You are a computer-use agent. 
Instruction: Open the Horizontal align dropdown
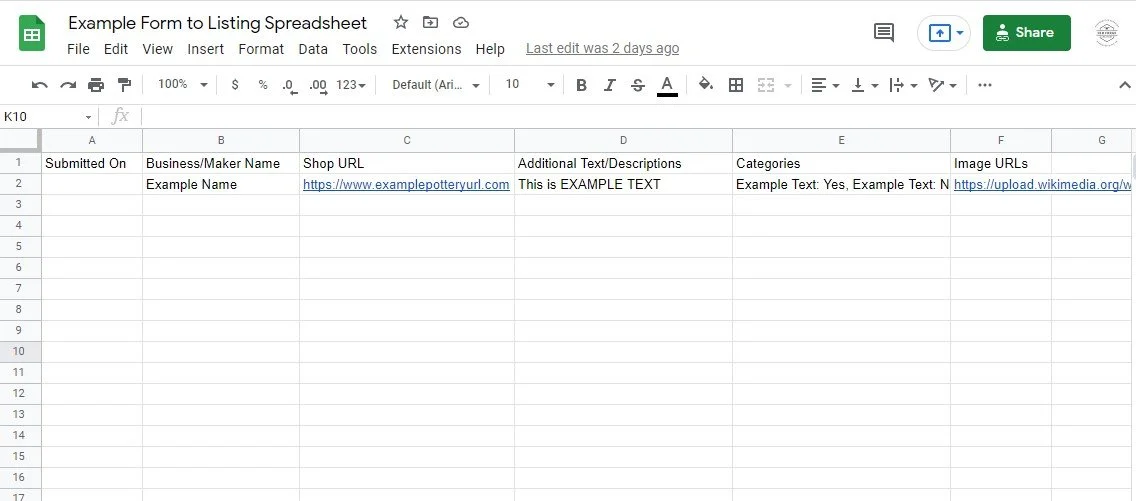tap(824, 85)
